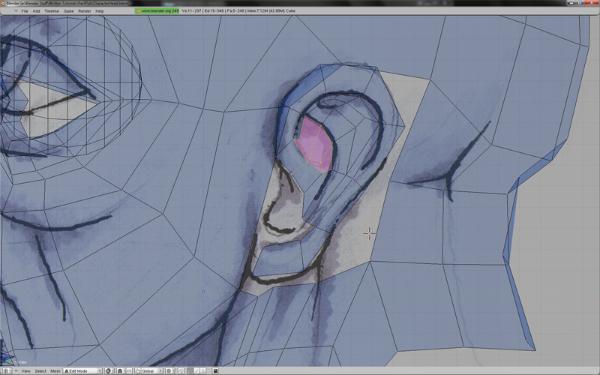Open the View menu in 3D header
This screenshot has height=375, width=600.
pyautogui.click(x=26, y=371)
